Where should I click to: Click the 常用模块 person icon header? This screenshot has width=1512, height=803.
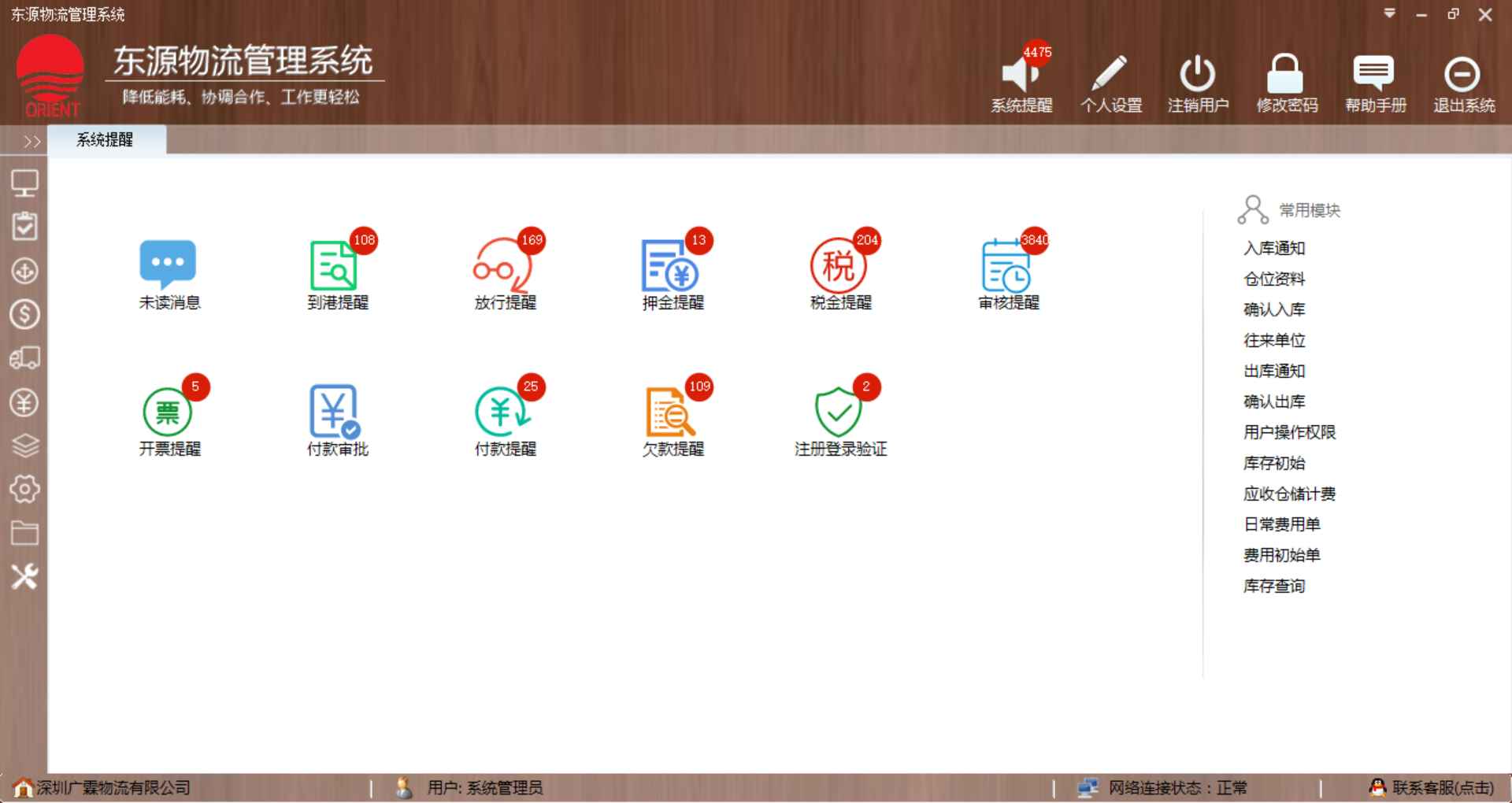tap(1252, 210)
